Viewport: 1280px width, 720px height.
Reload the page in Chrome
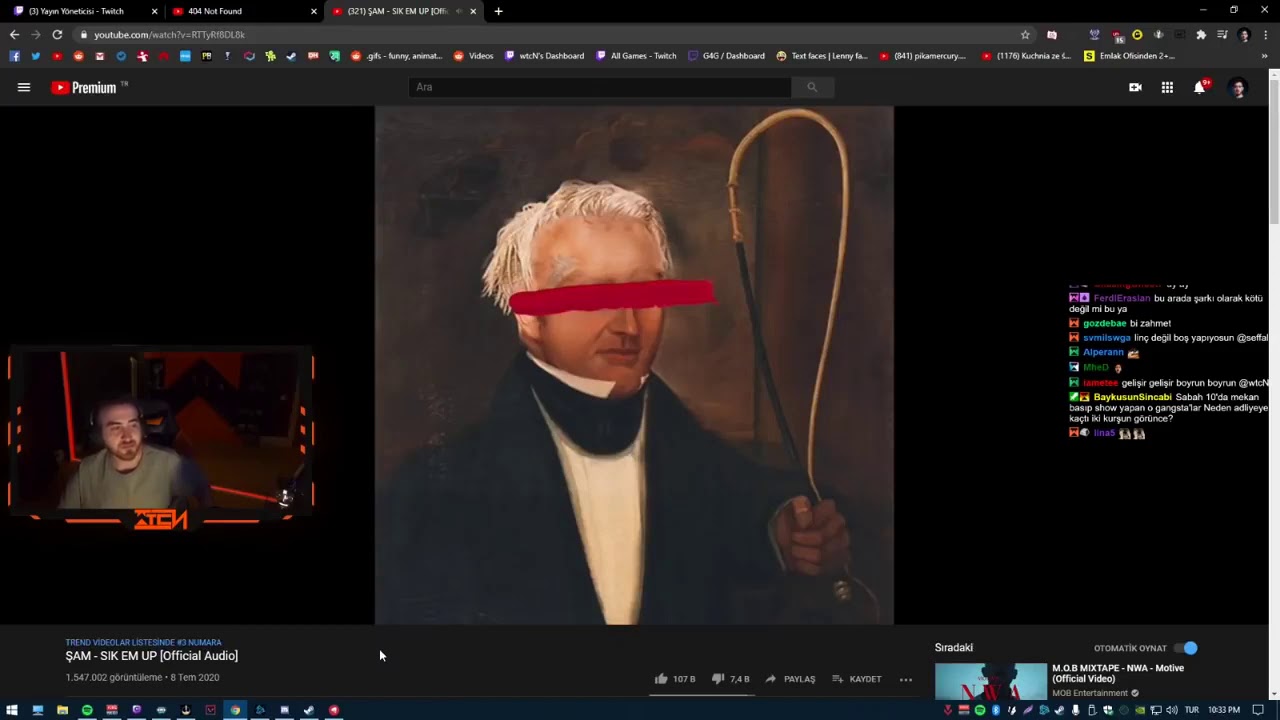[57, 35]
